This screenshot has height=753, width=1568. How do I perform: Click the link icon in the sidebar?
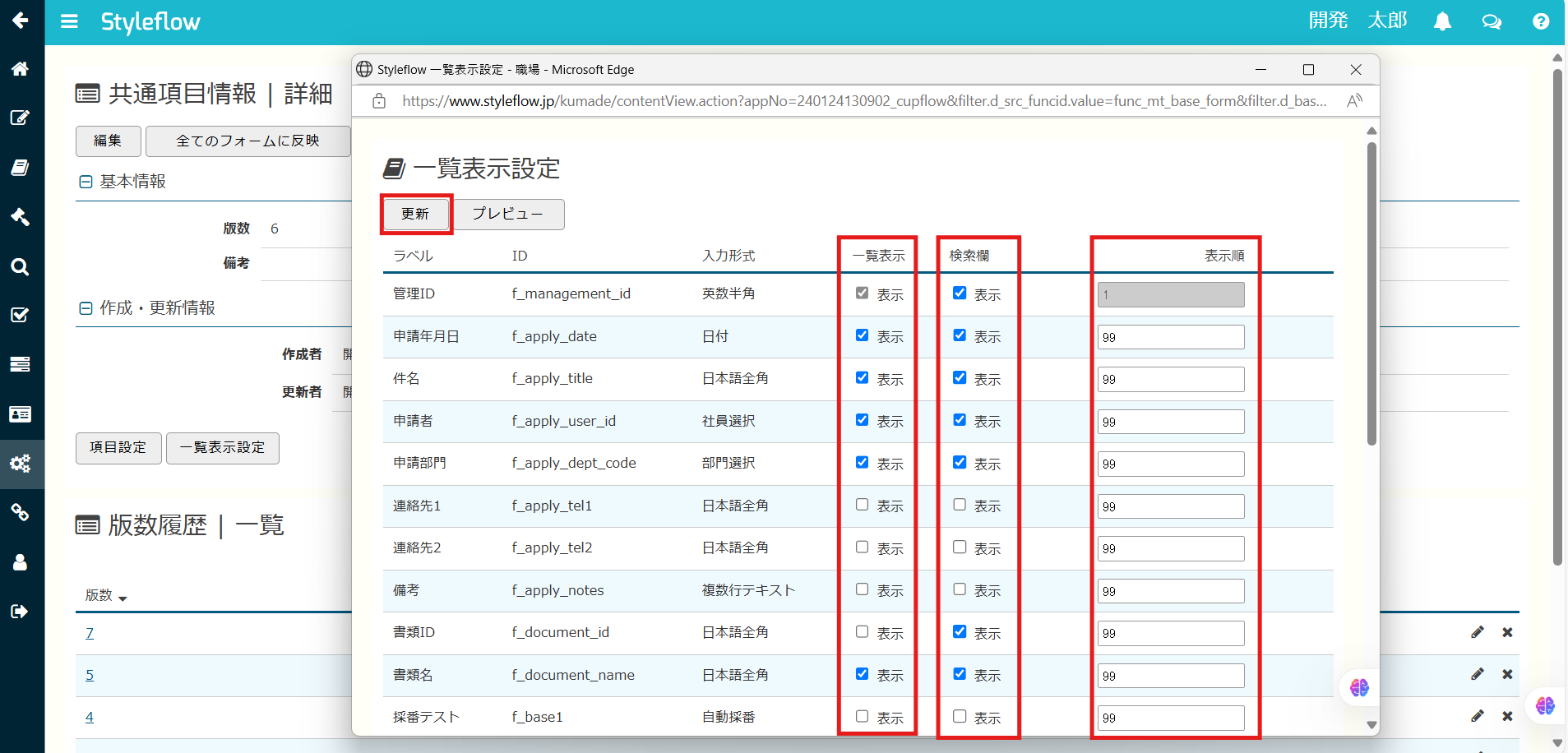tap(21, 513)
